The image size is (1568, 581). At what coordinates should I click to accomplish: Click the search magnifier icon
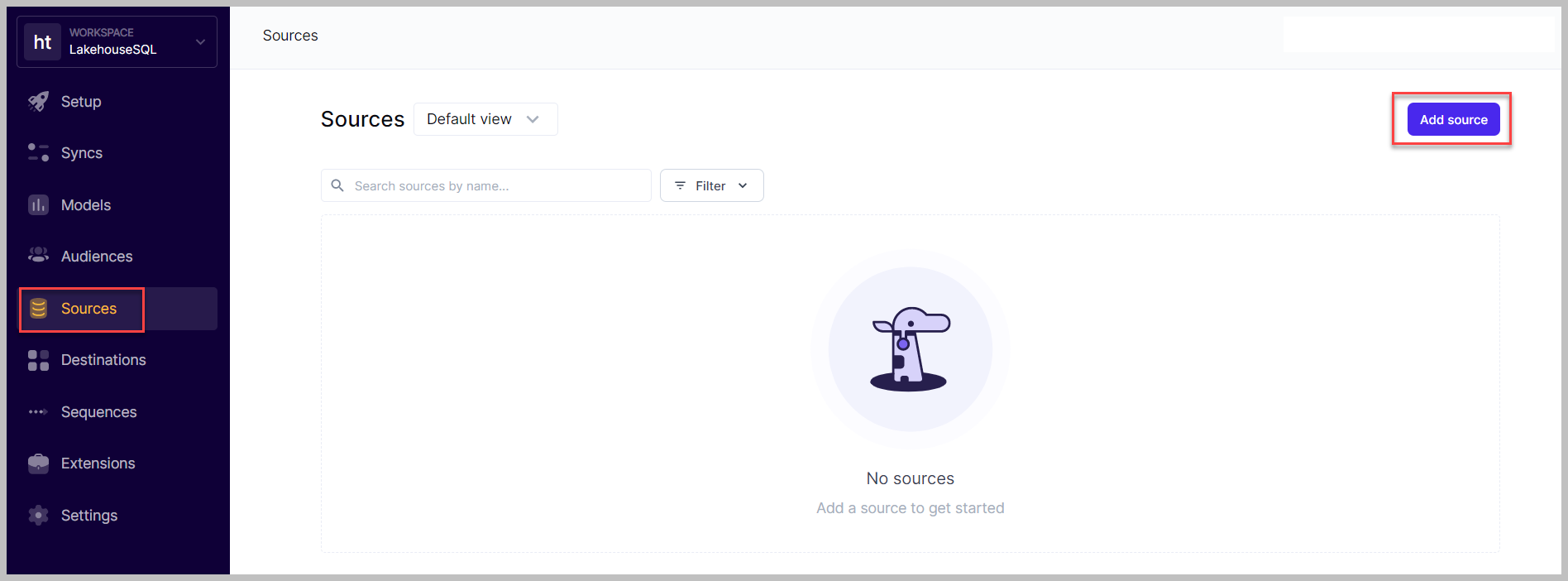[337, 185]
